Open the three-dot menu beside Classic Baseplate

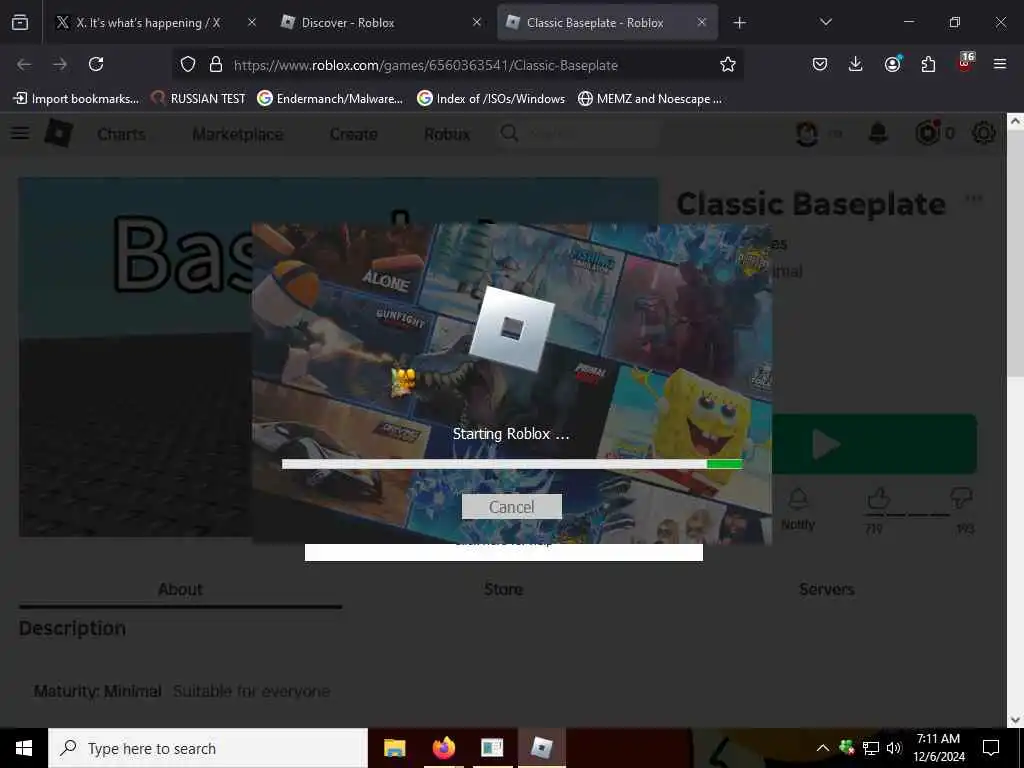click(x=974, y=199)
